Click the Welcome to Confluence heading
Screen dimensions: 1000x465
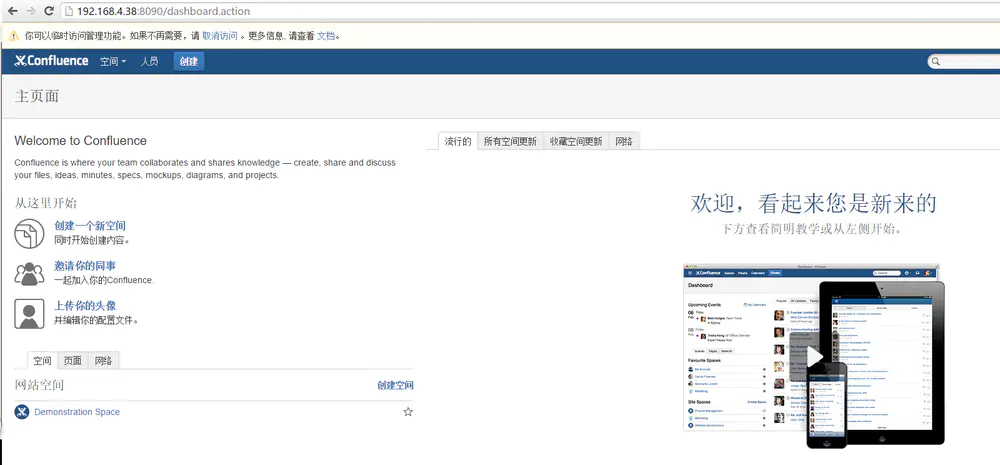tap(80, 141)
